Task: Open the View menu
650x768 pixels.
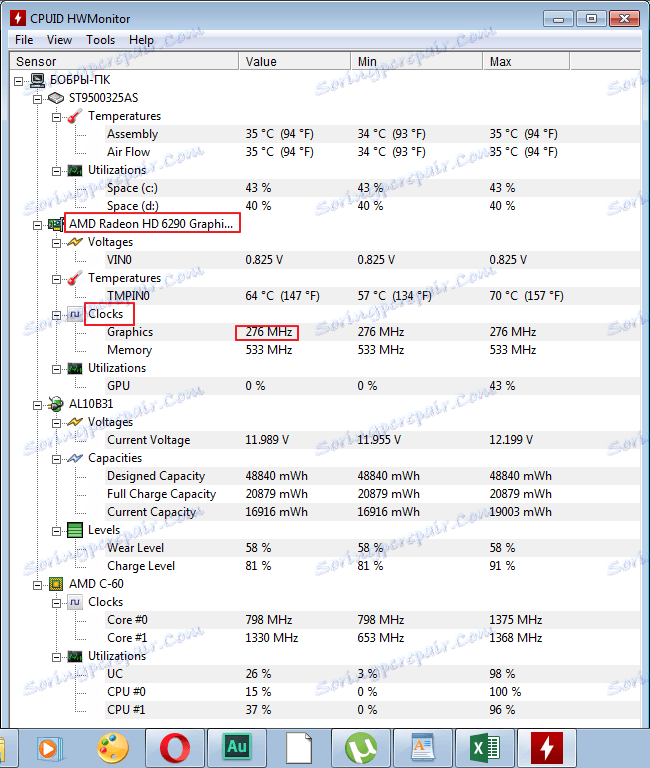Action: pyautogui.click(x=59, y=40)
